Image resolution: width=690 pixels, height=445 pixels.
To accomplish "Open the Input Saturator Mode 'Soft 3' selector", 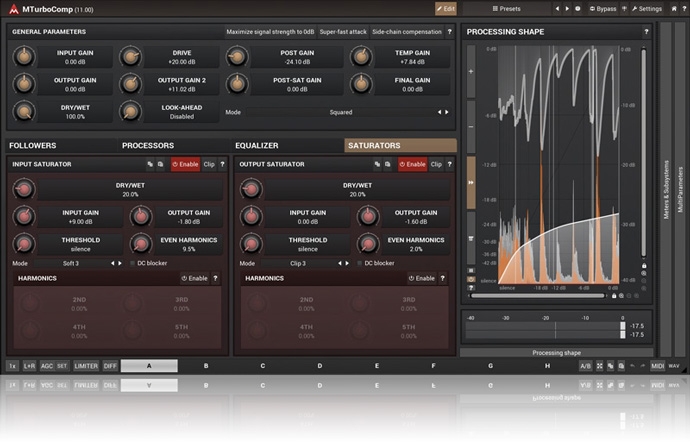I will (70, 263).
